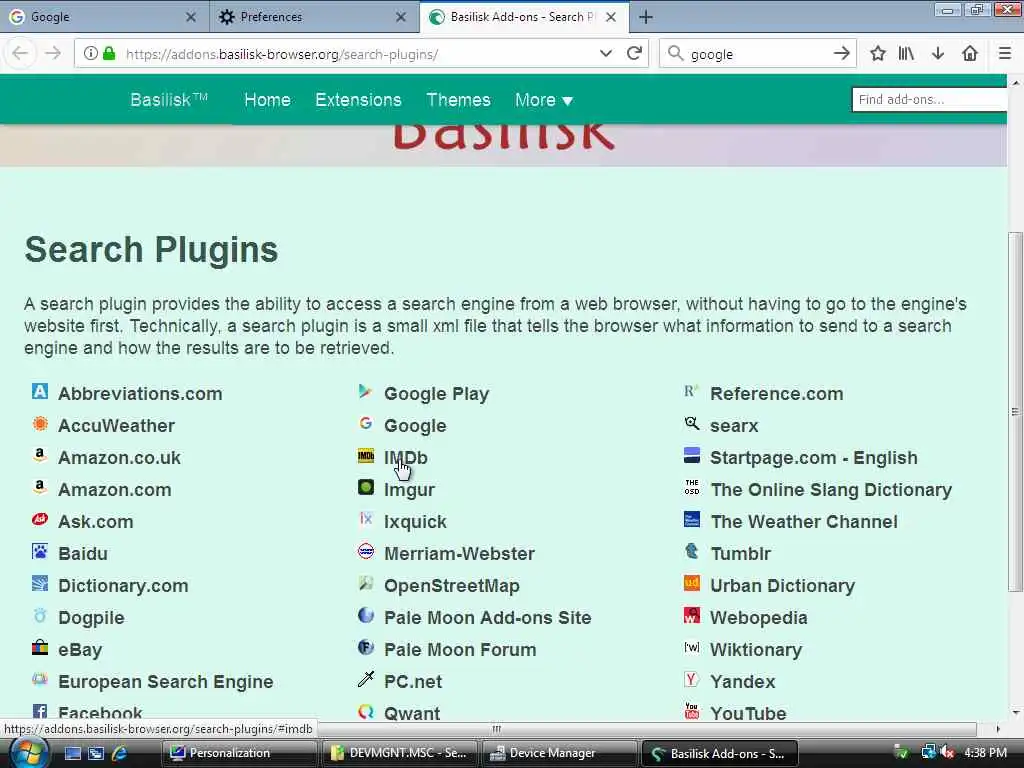
Task: Click the Basilisk brand link
Action: click(168, 100)
